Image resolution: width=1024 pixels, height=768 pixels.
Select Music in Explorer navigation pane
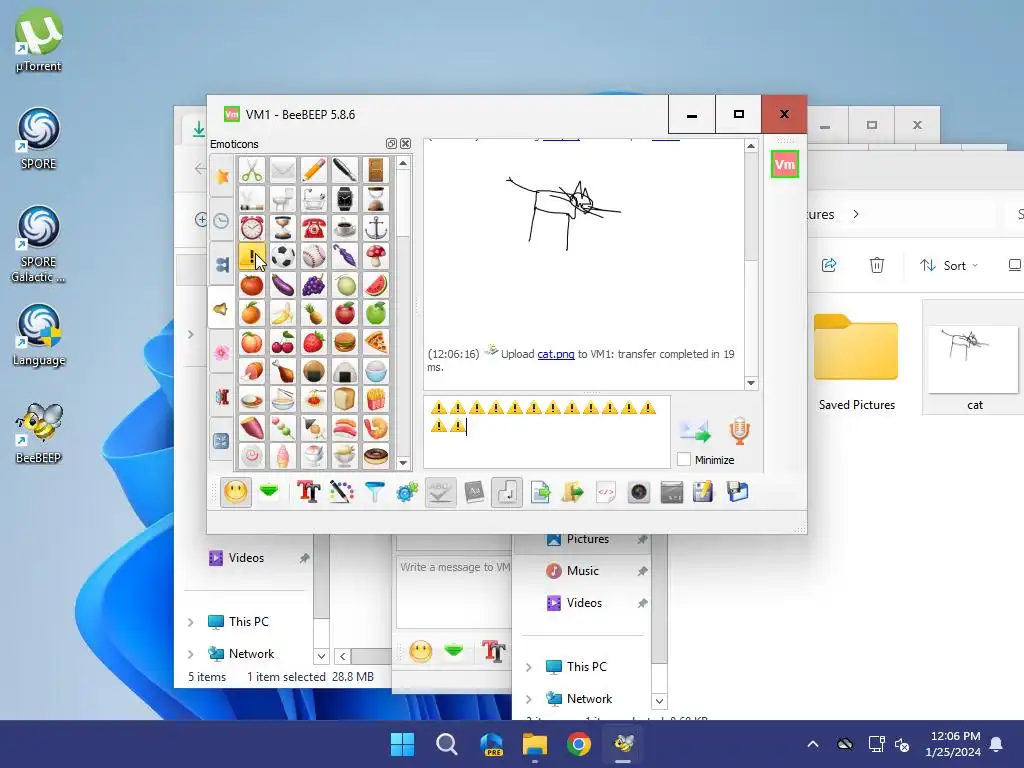tap(581, 571)
